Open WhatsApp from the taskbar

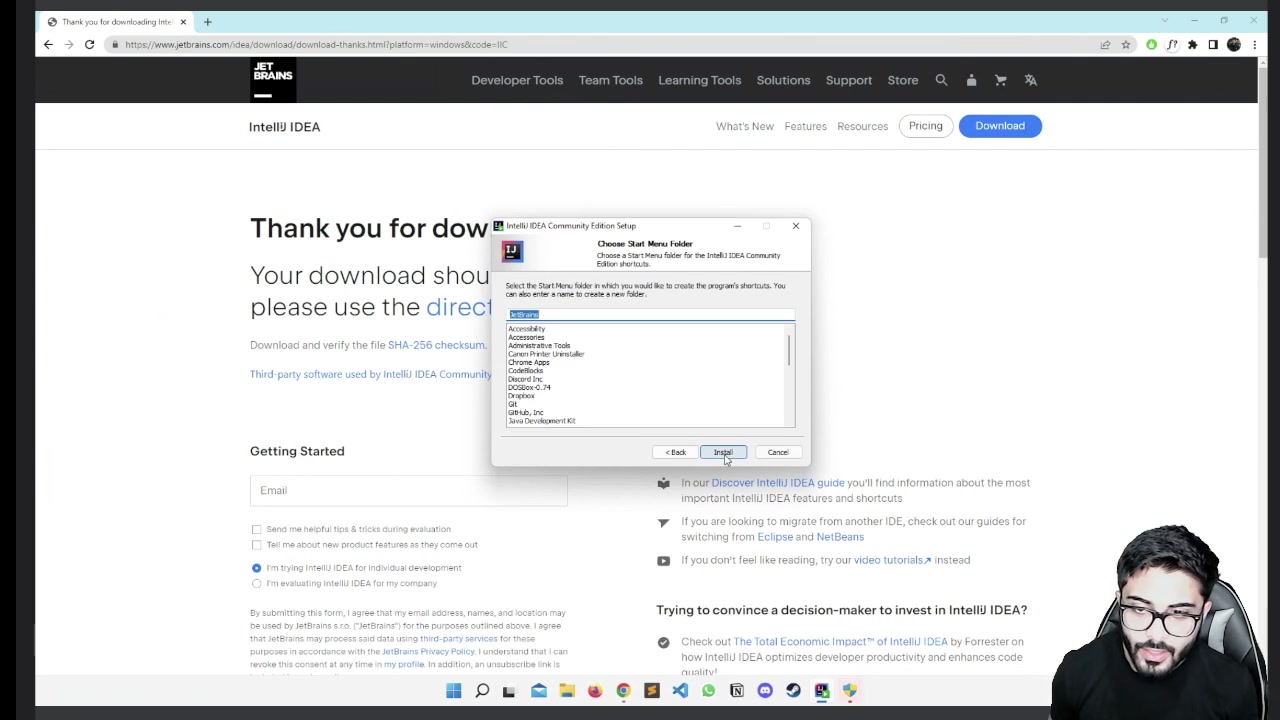708,690
